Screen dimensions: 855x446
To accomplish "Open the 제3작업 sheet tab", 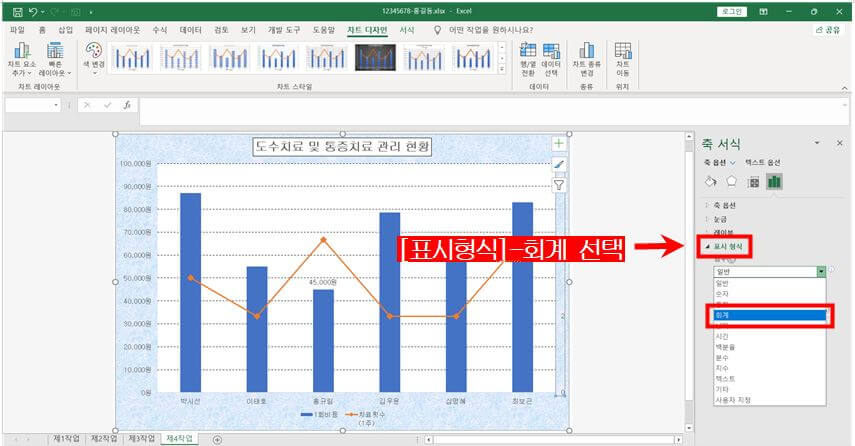I will coord(141,439).
